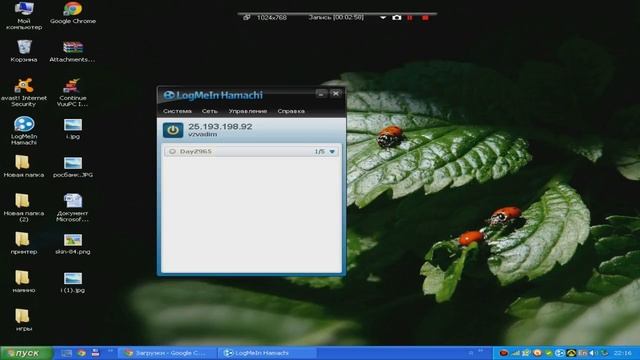Open the нажино folder on desktop
This screenshot has height=360, width=640.
click(x=24, y=282)
